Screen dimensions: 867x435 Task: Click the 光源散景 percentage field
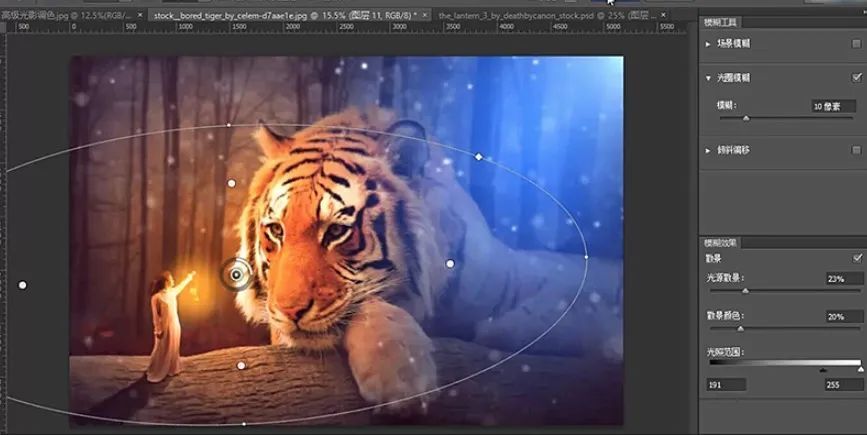click(842, 278)
